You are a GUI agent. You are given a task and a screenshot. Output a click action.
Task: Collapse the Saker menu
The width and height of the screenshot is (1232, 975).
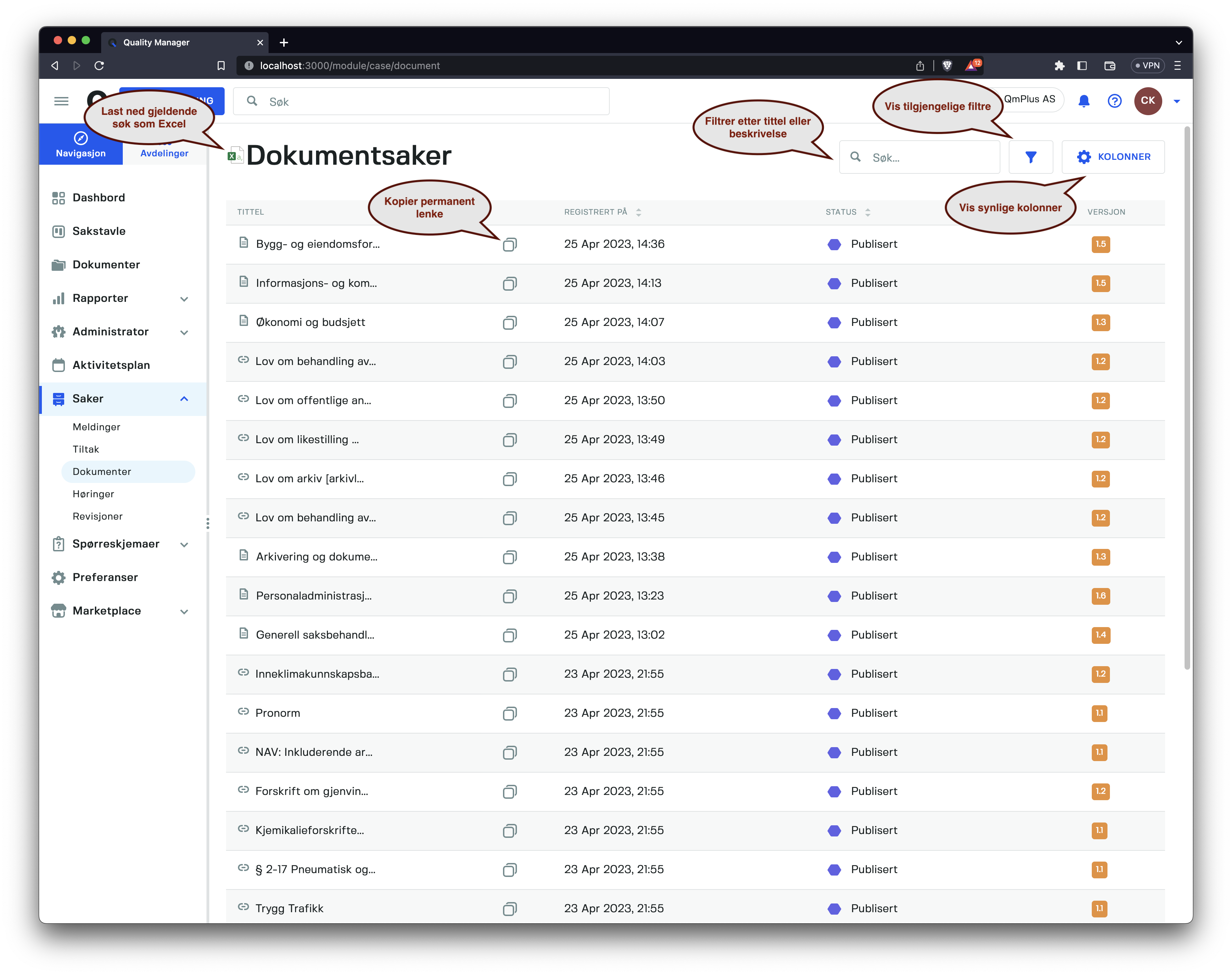pyautogui.click(x=184, y=399)
